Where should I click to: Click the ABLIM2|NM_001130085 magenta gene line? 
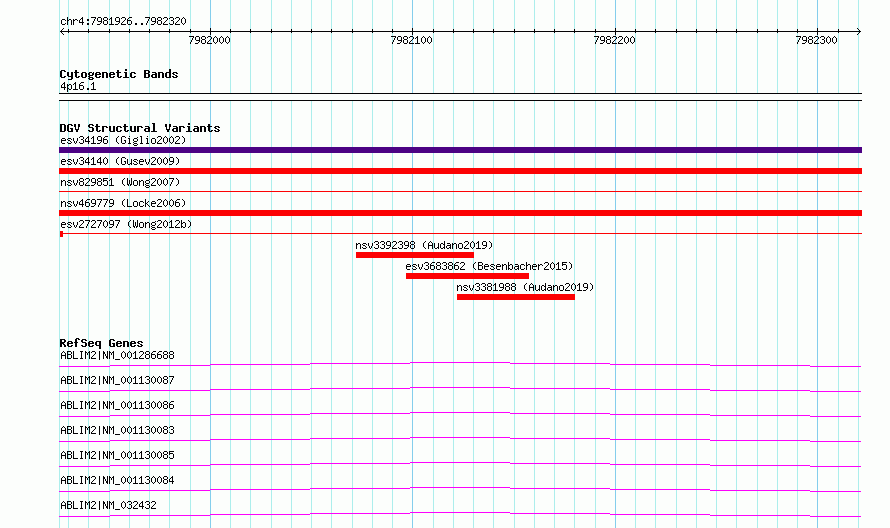pos(460,464)
